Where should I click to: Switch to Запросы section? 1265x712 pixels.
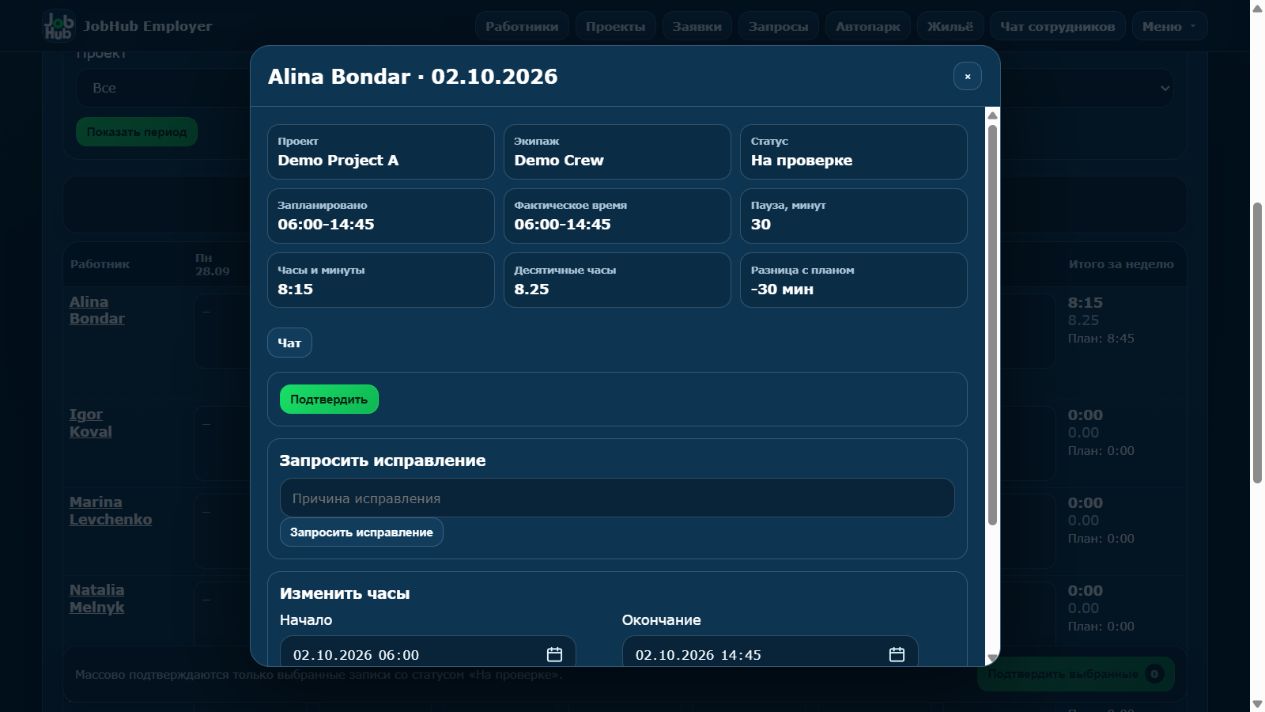(x=779, y=27)
